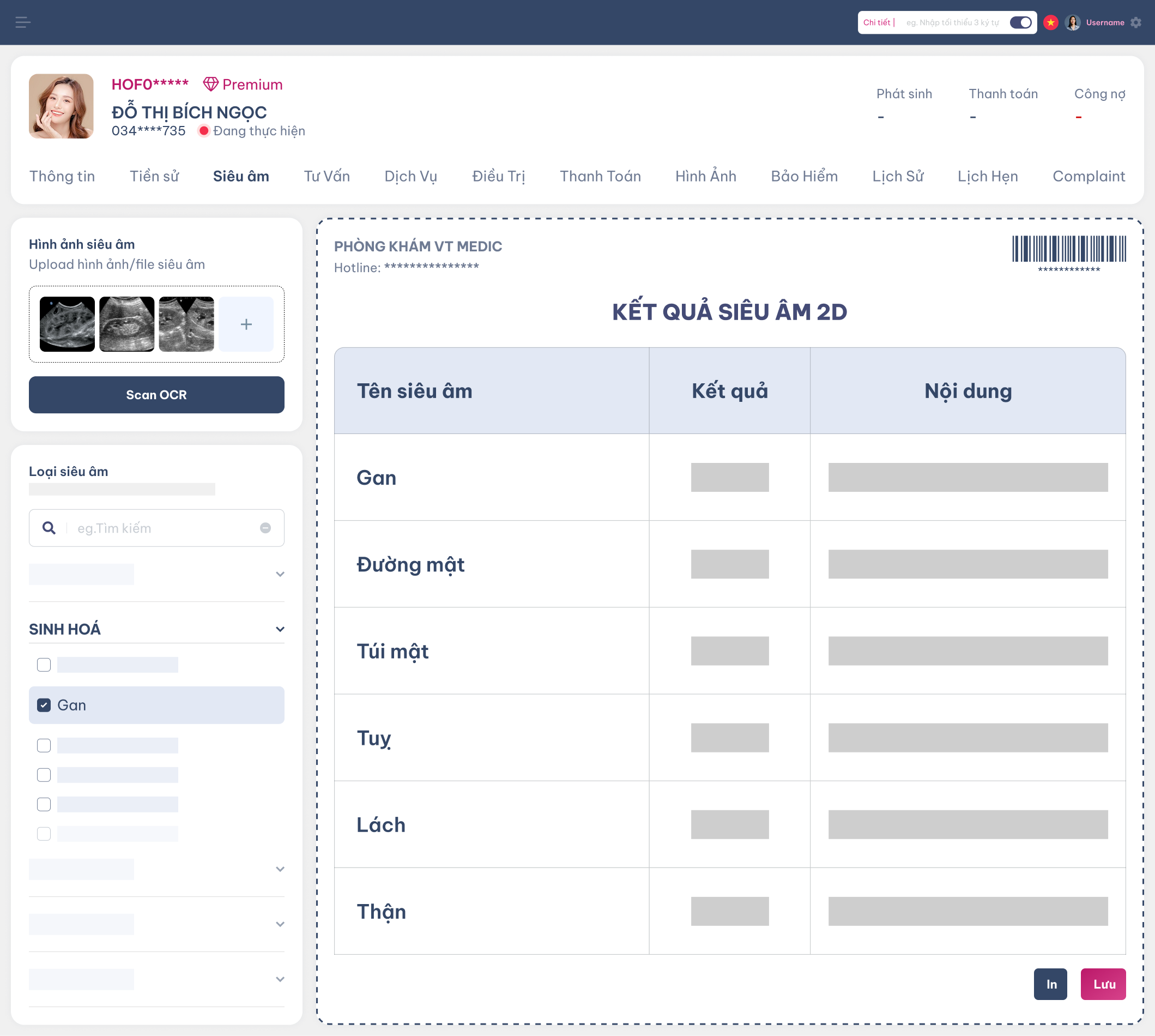Open the first ultrasound thumbnail
This screenshot has width=1155, height=1036.
coord(67,324)
